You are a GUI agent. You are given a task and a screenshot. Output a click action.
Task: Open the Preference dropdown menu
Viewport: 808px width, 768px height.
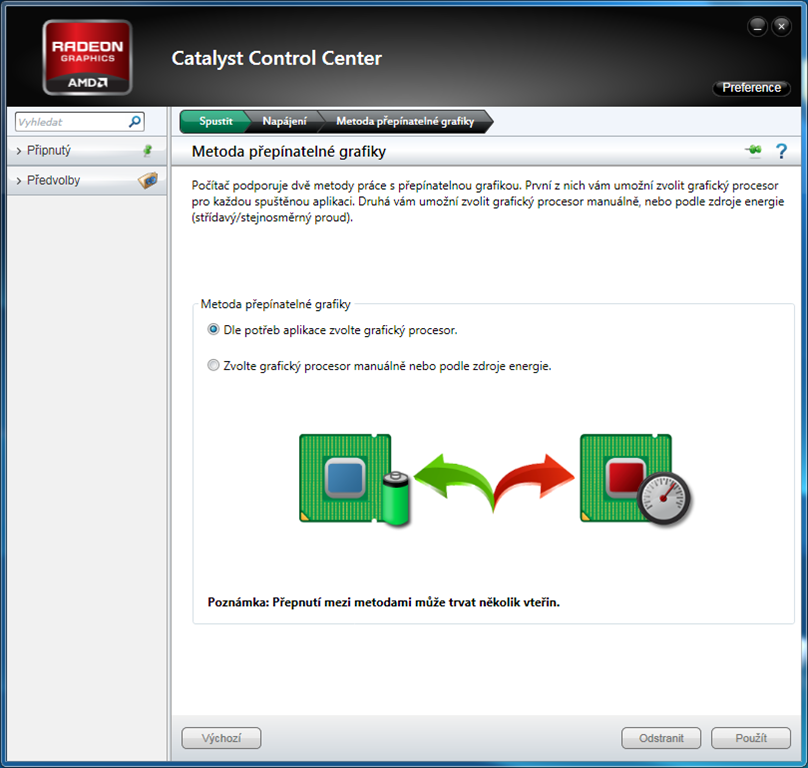(x=751, y=88)
